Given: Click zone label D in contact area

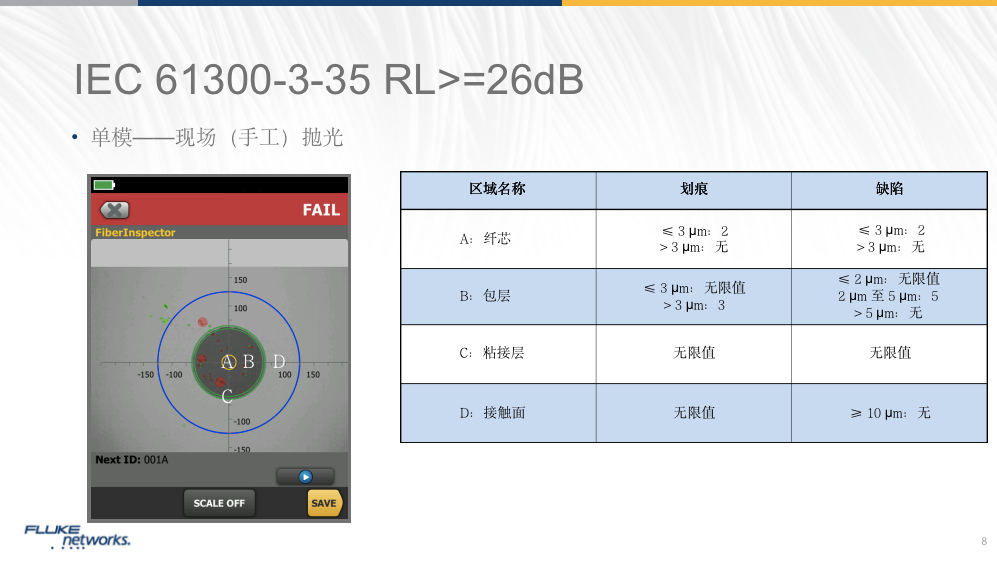Looking at the screenshot, I should [x=279, y=362].
